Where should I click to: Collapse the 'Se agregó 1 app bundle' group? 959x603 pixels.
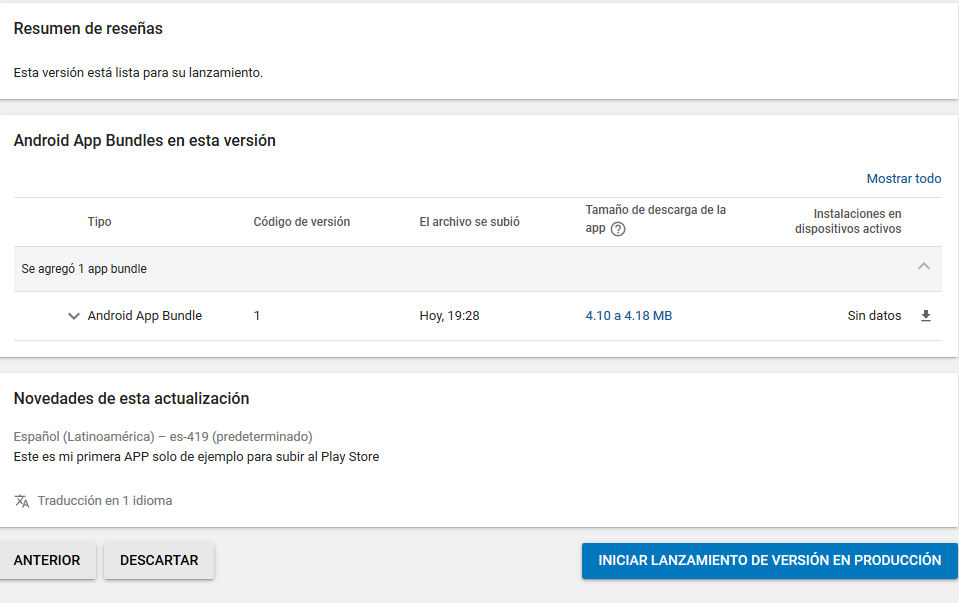click(x=923, y=267)
